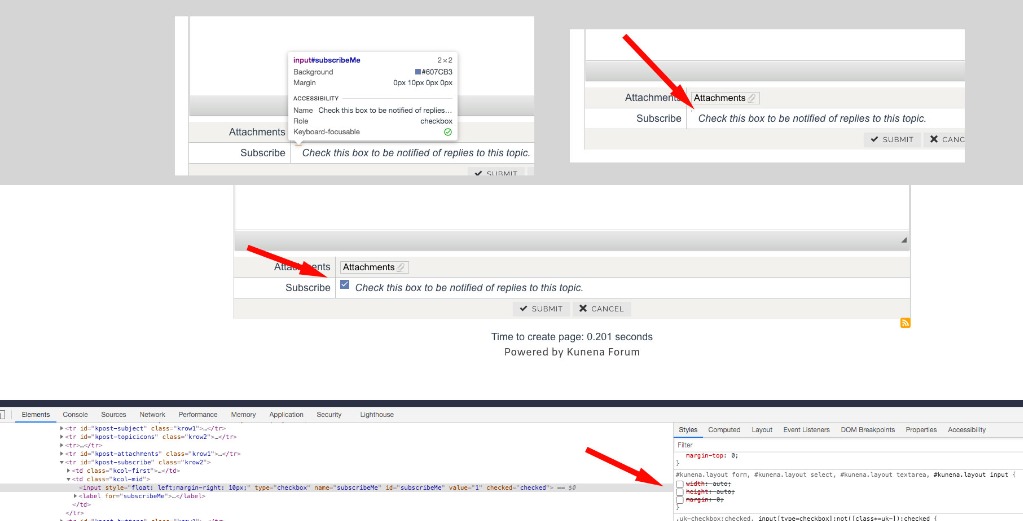This screenshot has height=521, width=1023.
Task: Switch to the Event Listeners tab
Action: [x=806, y=430]
